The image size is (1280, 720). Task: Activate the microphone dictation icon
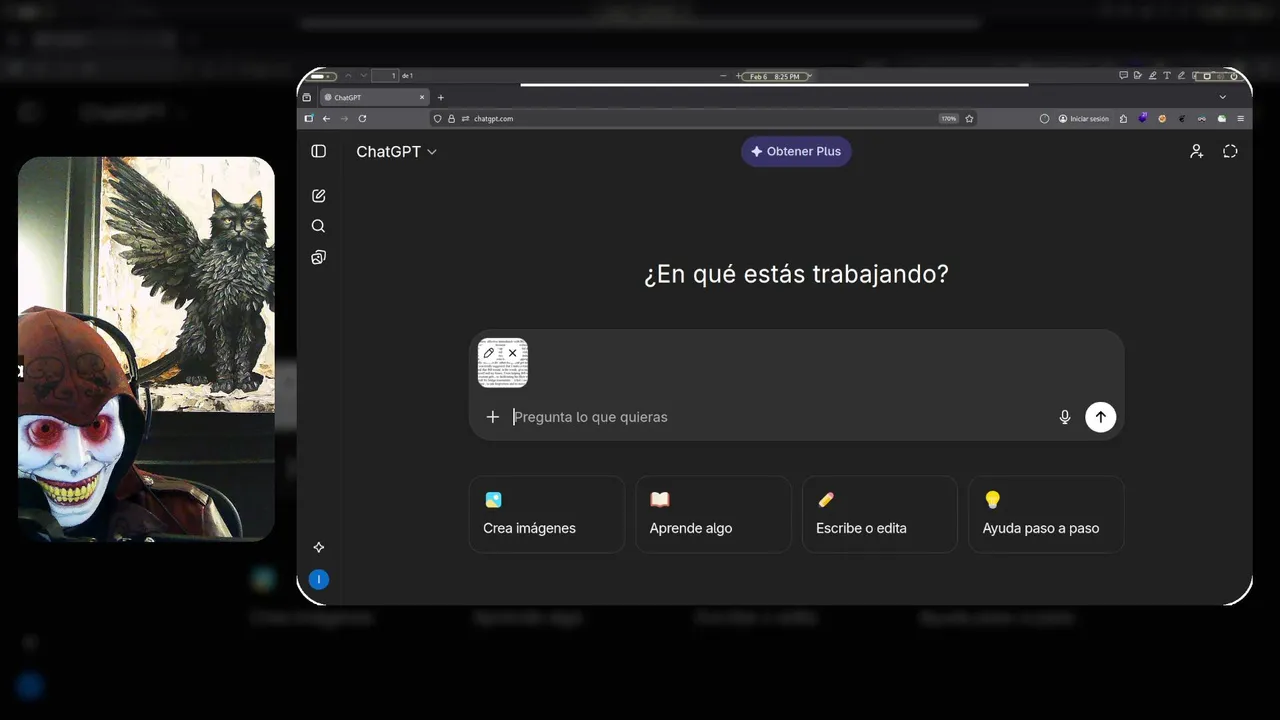[x=1065, y=417]
